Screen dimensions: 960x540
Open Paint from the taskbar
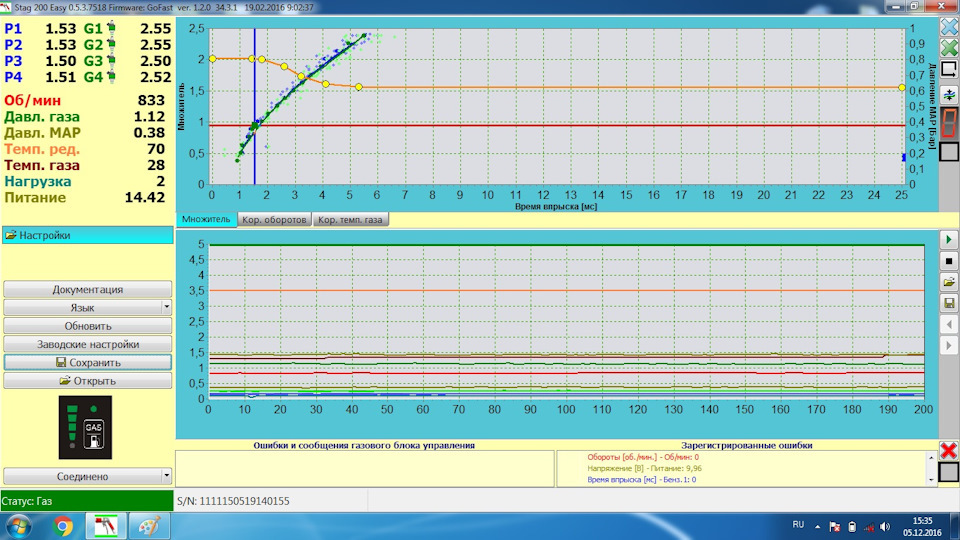point(149,526)
